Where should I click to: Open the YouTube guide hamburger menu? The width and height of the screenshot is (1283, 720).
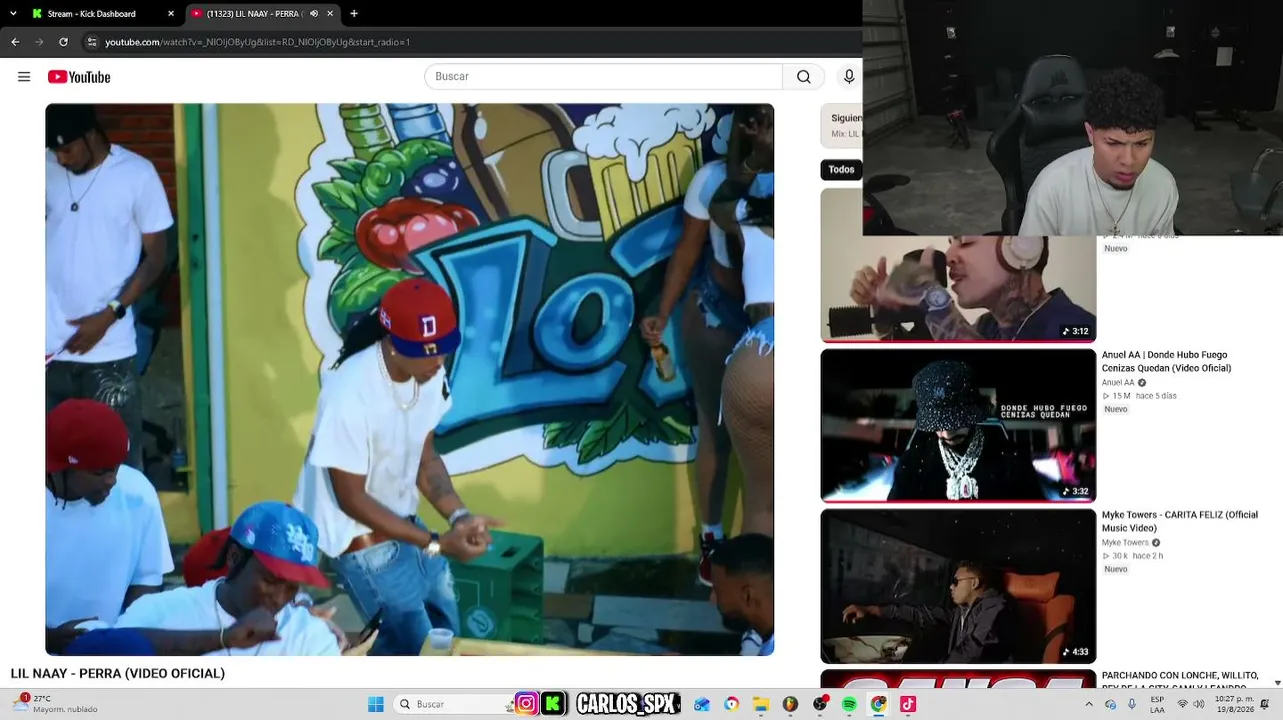(24, 77)
